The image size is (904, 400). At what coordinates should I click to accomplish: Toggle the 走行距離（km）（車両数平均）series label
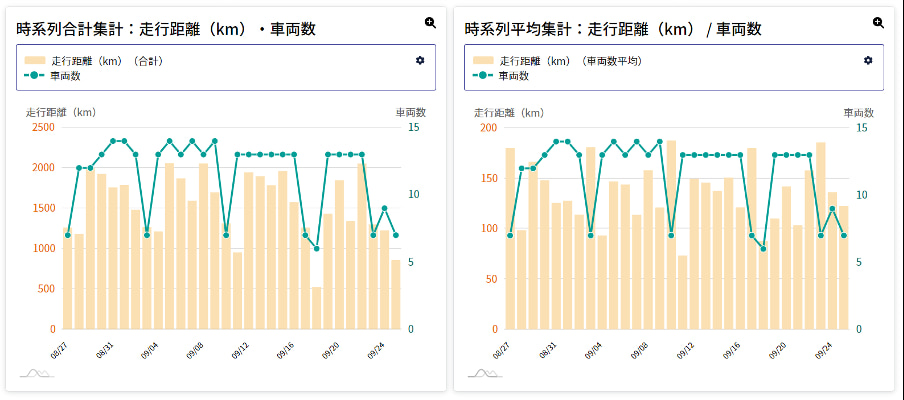click(570, 61)
